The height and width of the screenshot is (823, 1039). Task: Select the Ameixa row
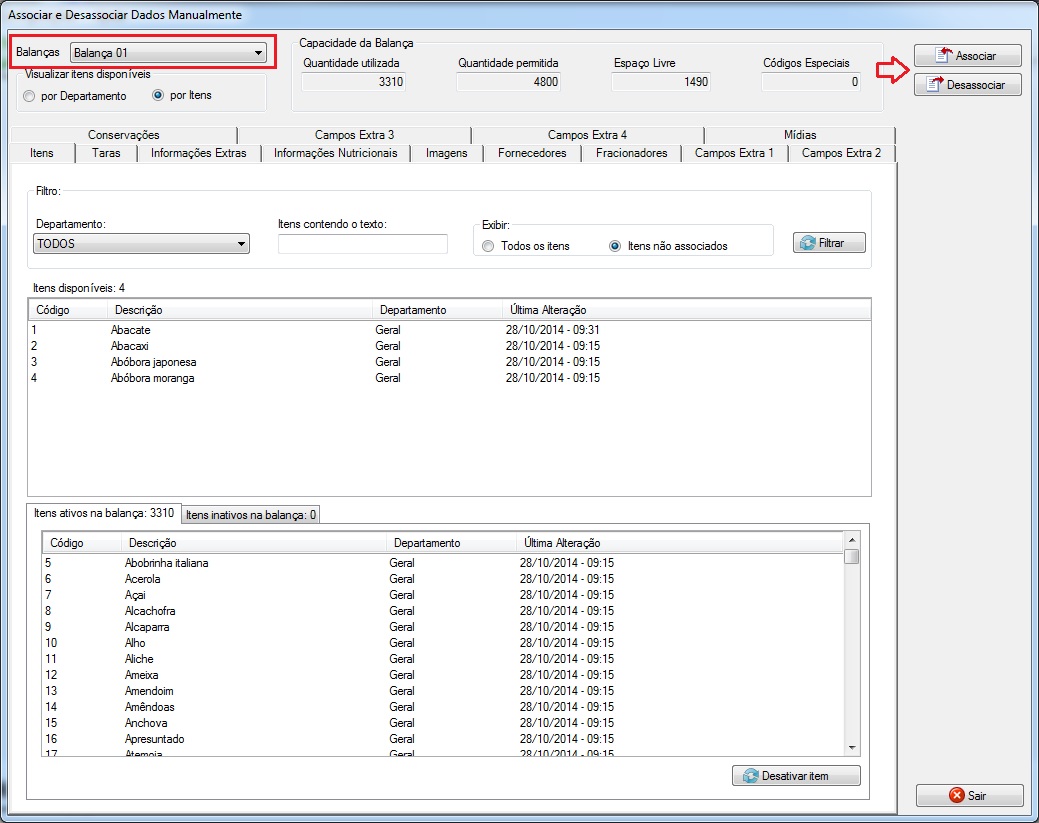(443, 675)
